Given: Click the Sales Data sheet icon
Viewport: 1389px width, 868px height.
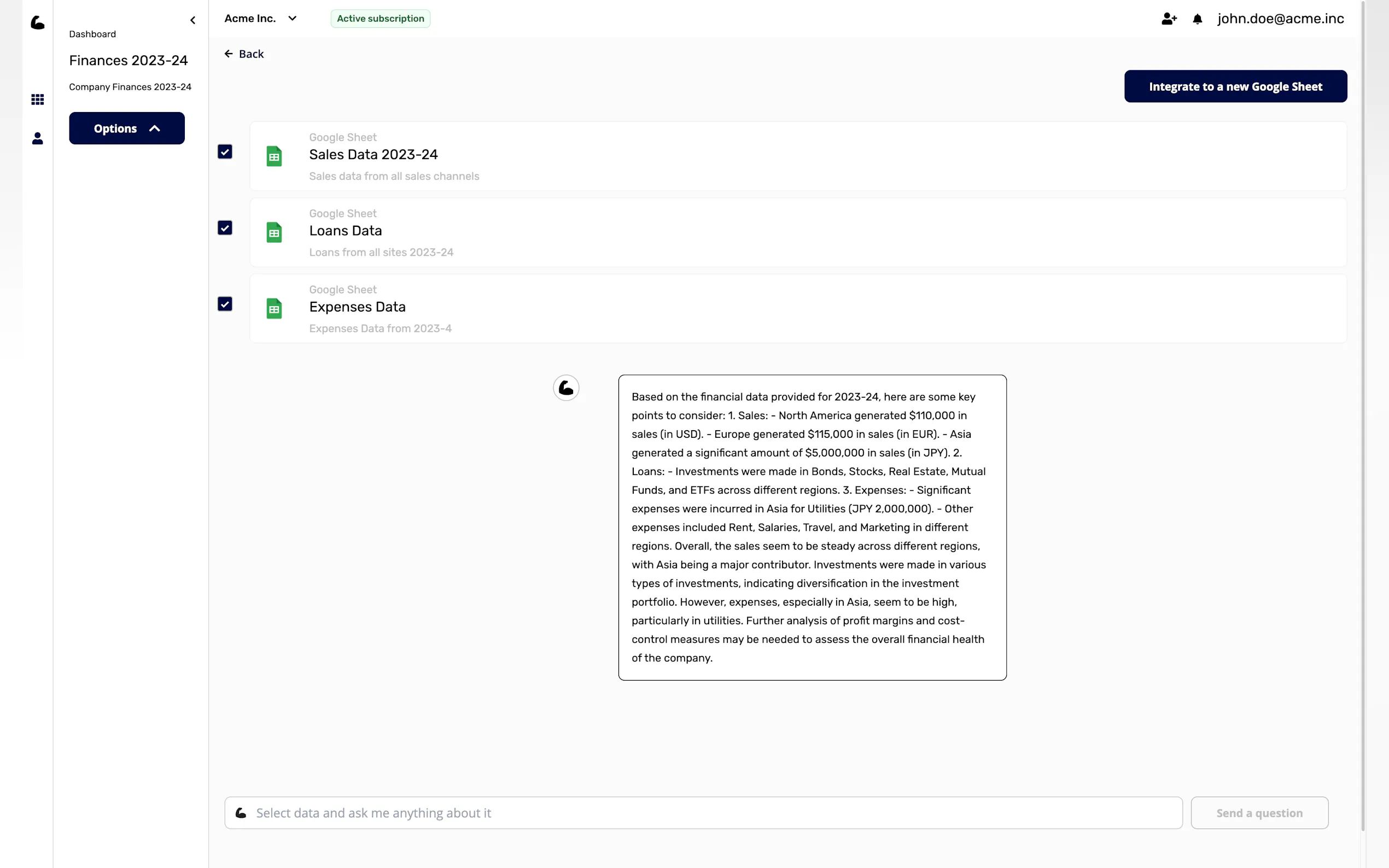Looking at the screenshot, I should (x=274, y=156).
